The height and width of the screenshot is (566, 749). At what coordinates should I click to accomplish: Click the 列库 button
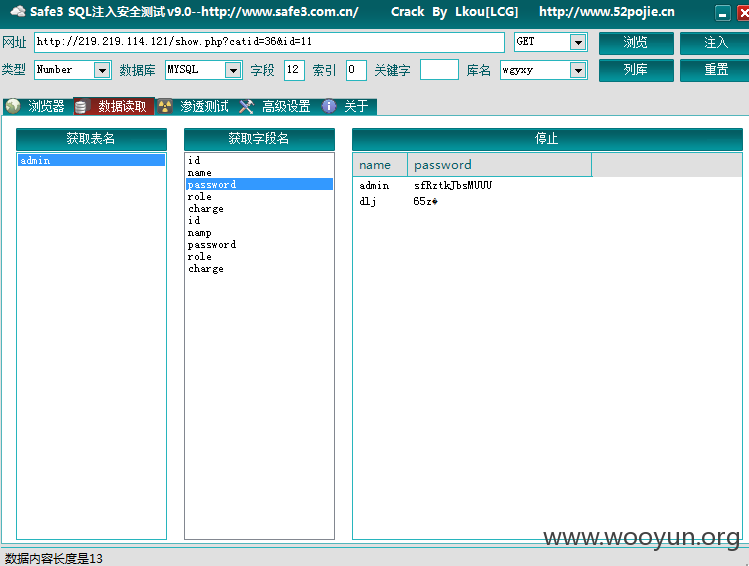[636, 70]
